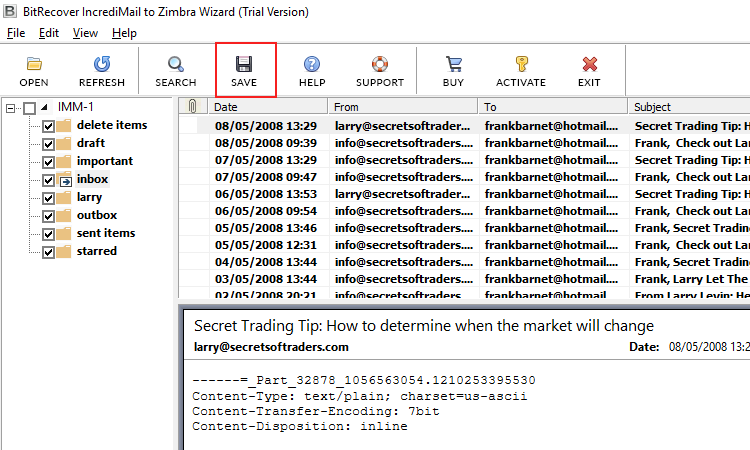Open the File menu

tap(16, 33)
